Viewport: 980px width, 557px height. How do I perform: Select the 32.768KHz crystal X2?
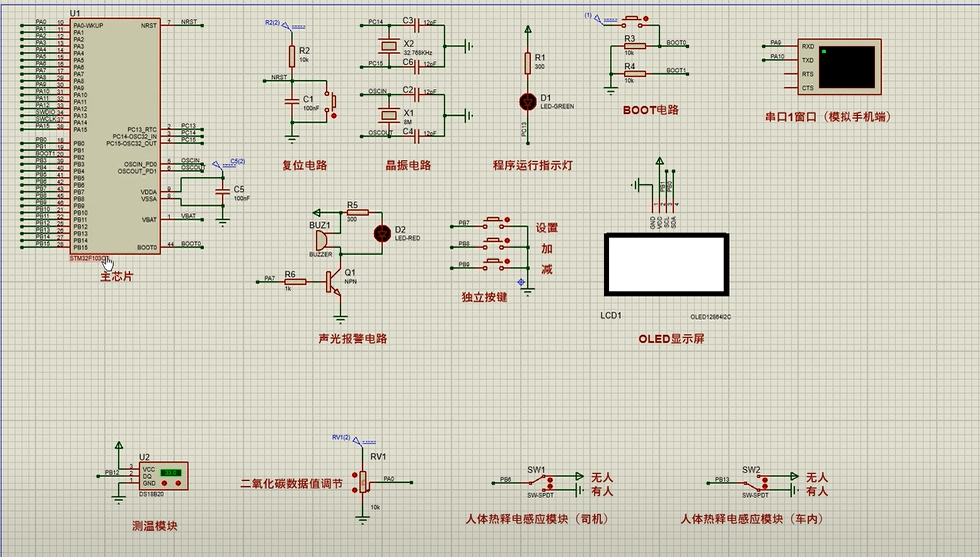coord(389,45)
